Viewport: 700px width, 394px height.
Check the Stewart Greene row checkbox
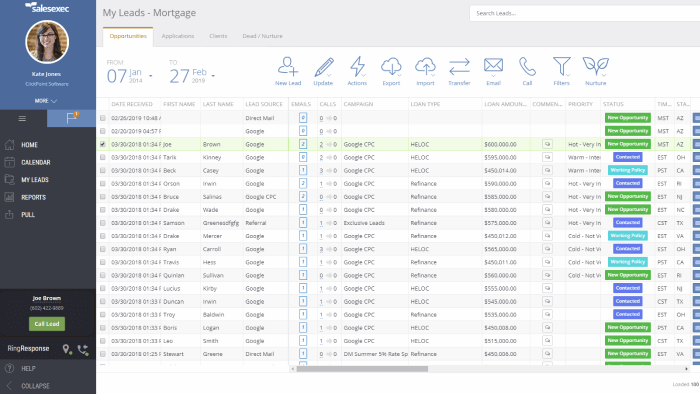click(x=103, y=354)
